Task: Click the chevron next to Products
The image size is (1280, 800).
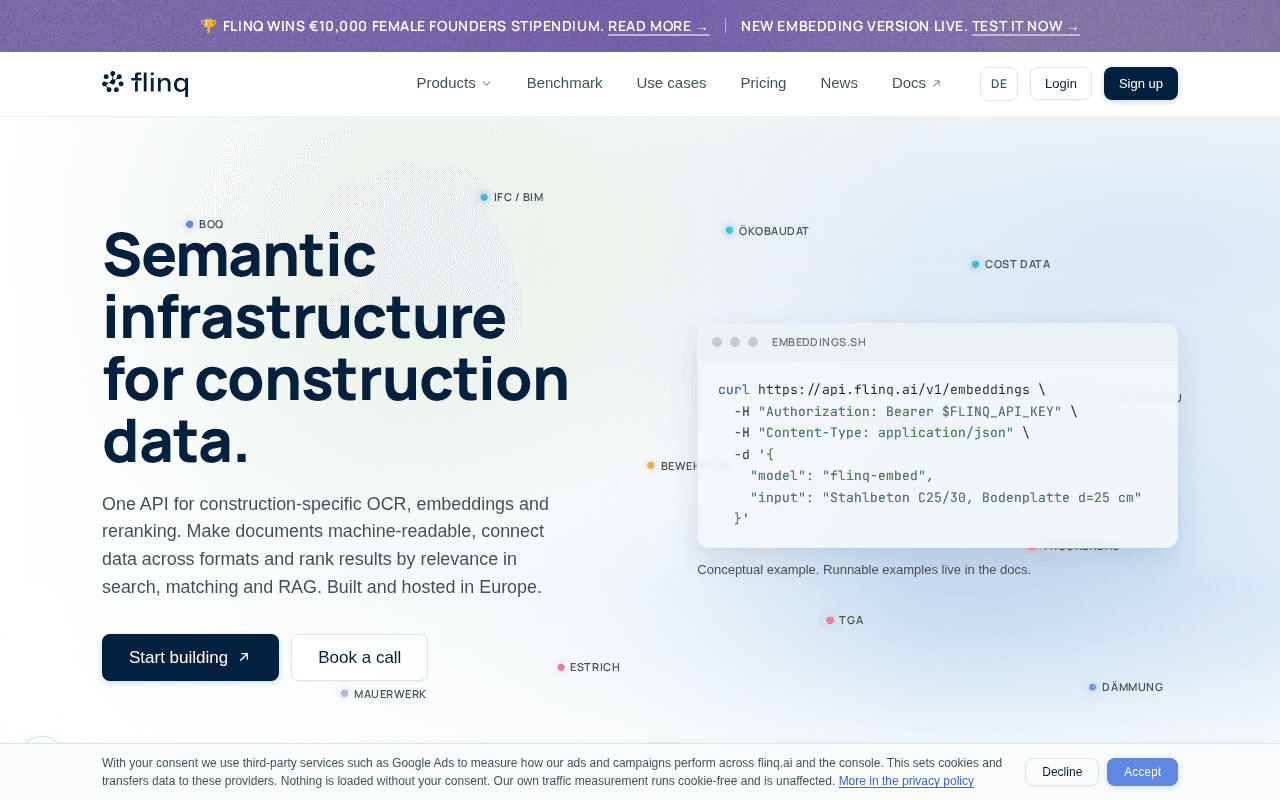Action: tap(486, 84)
